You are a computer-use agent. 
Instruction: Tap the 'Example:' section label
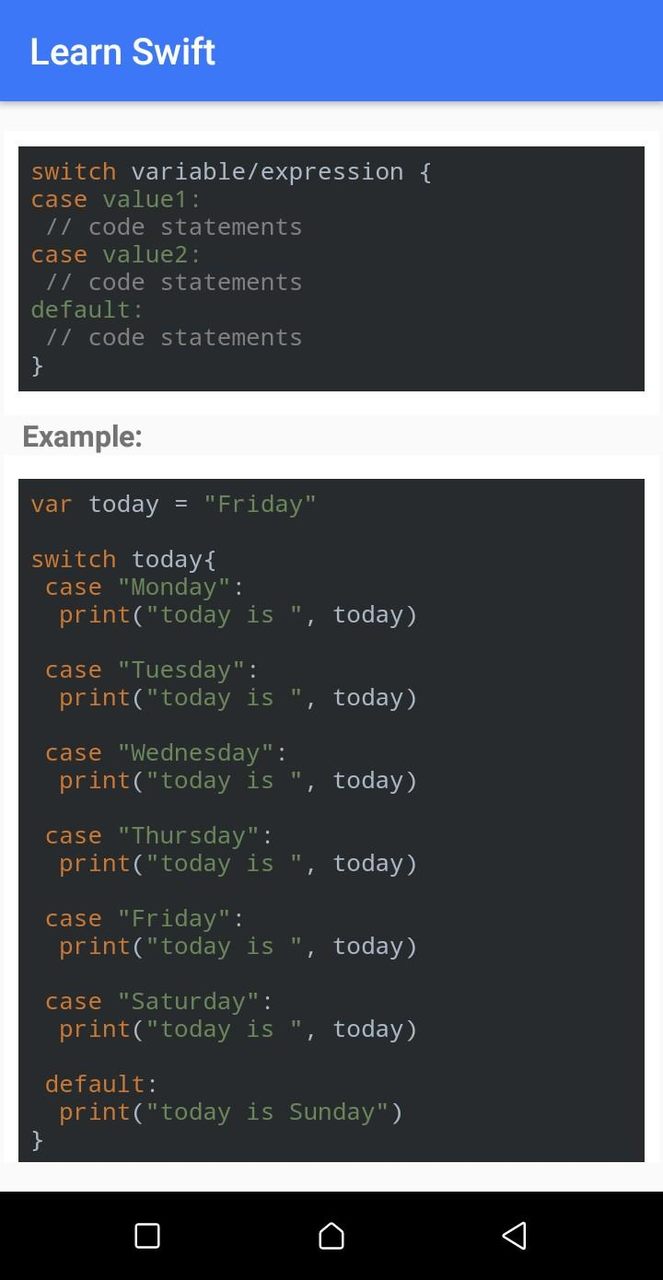82,437
